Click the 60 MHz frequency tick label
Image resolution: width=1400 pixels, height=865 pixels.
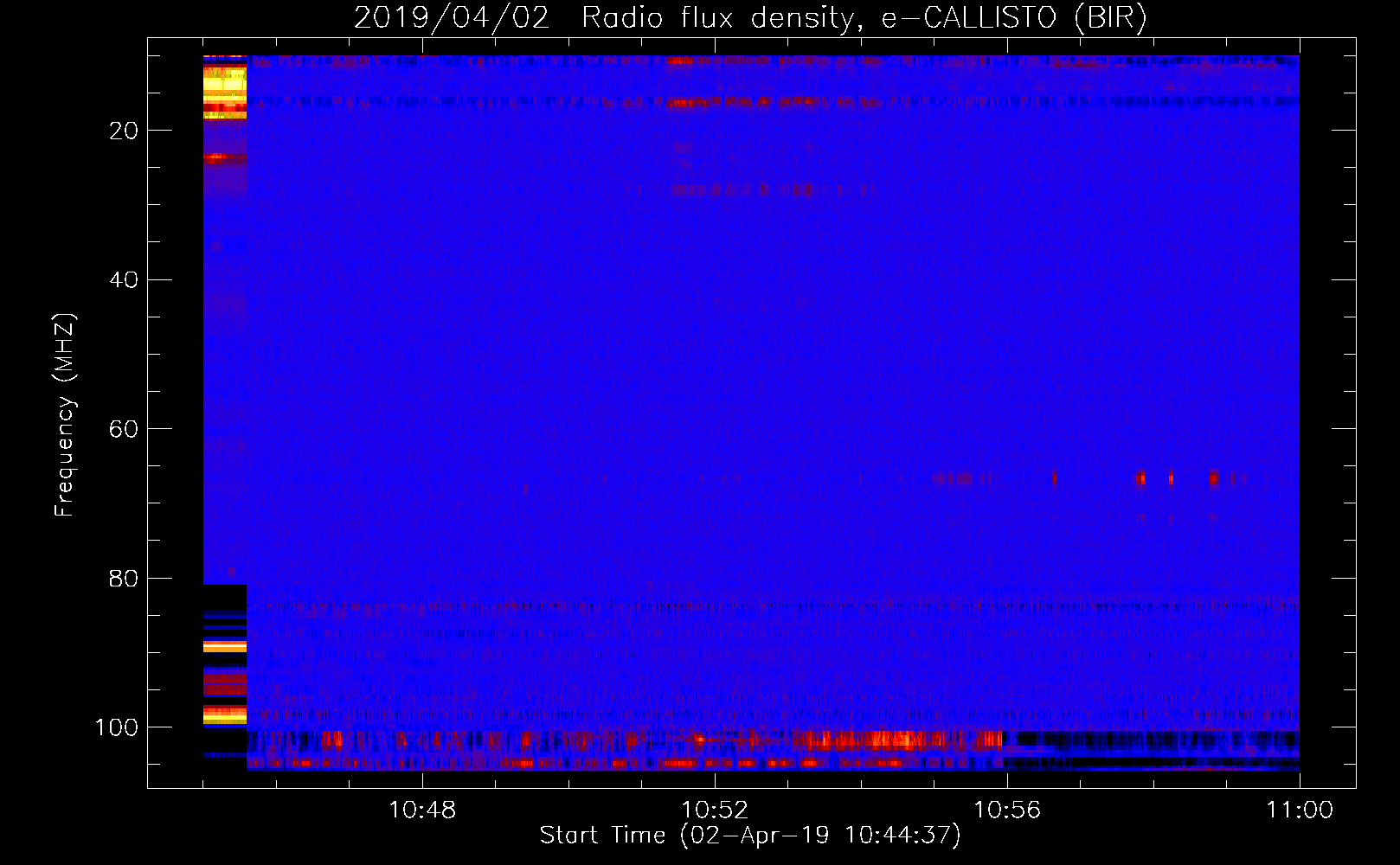[124, 429]
